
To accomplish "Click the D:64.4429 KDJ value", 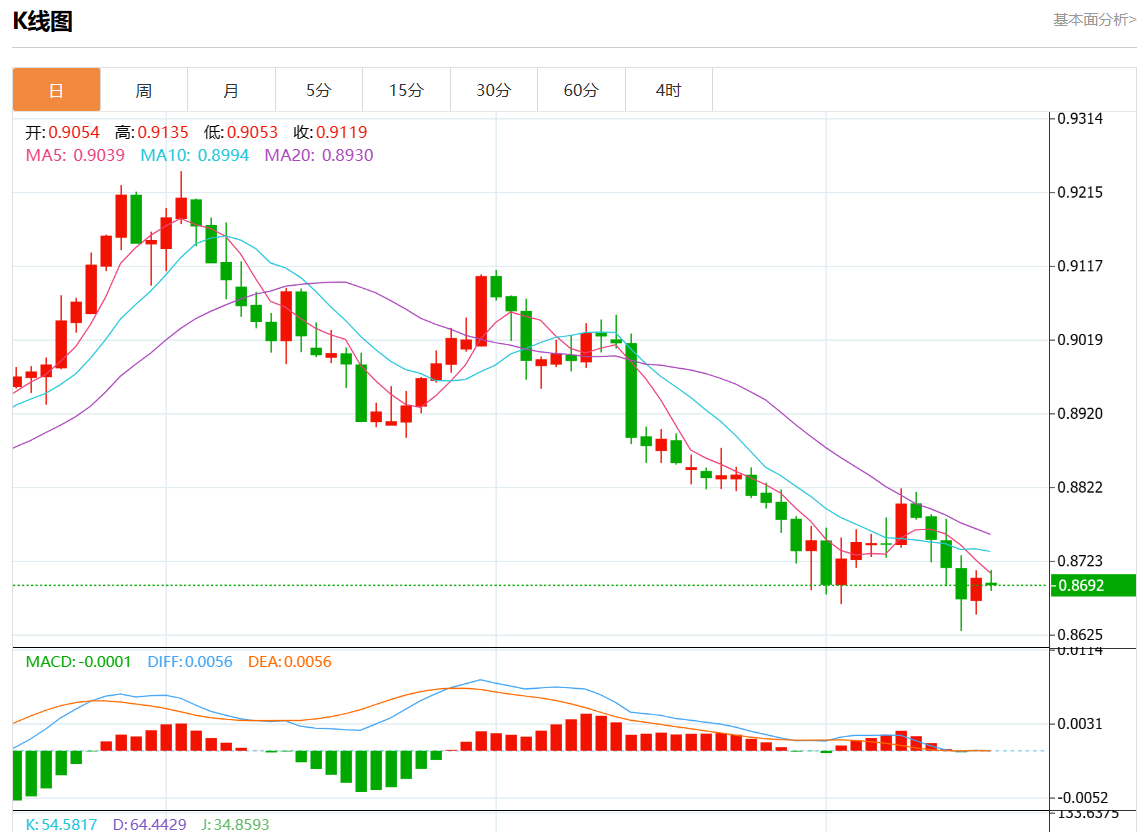I will point(149,824).
